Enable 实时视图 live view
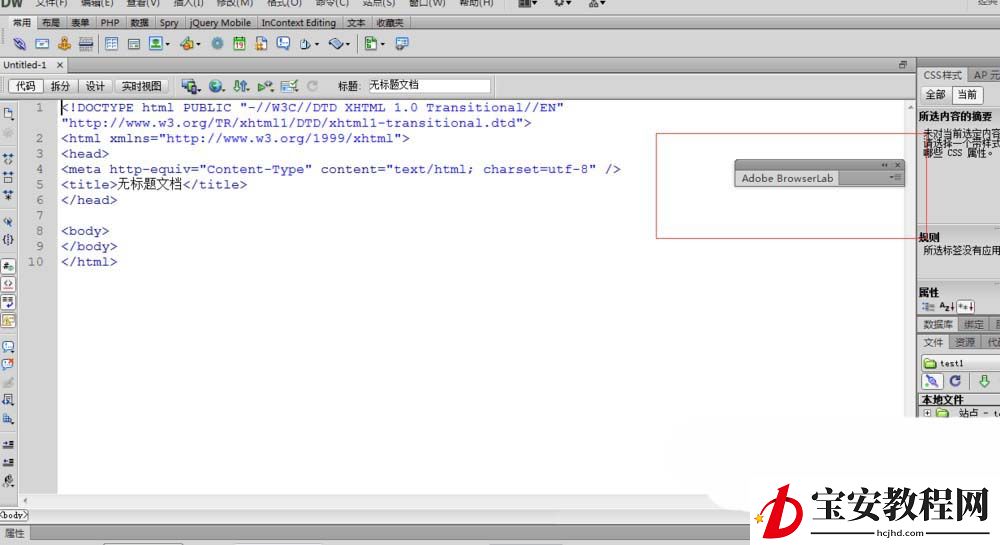This screenshot has height=545, width=1000. 142,86
